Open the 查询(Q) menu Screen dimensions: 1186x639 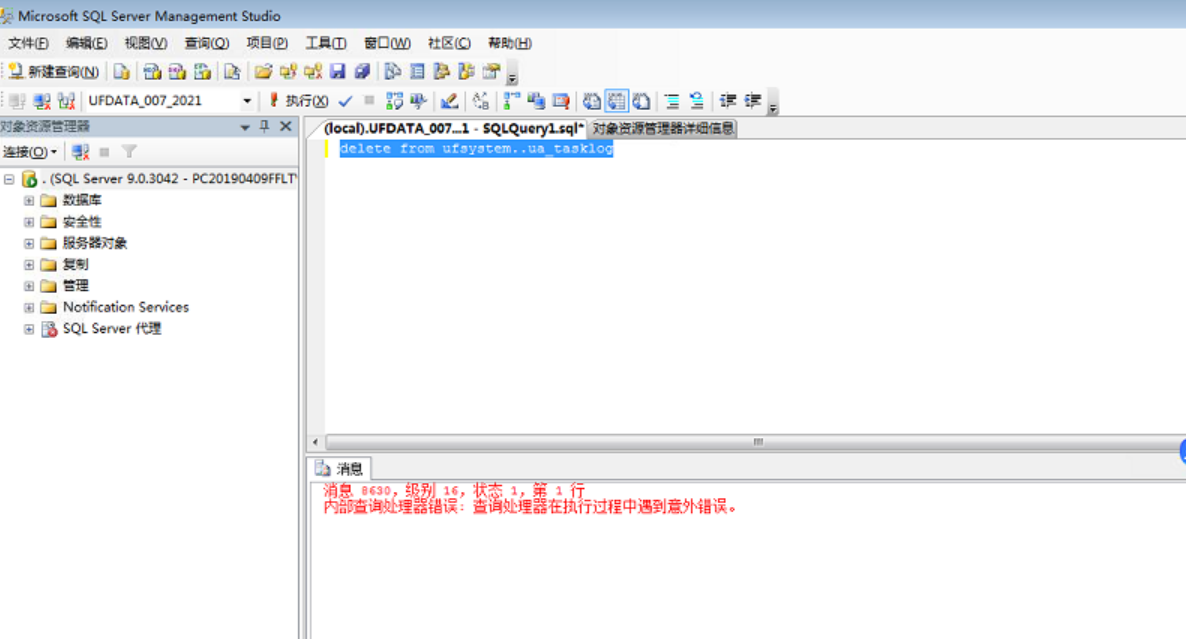point(206,43)
